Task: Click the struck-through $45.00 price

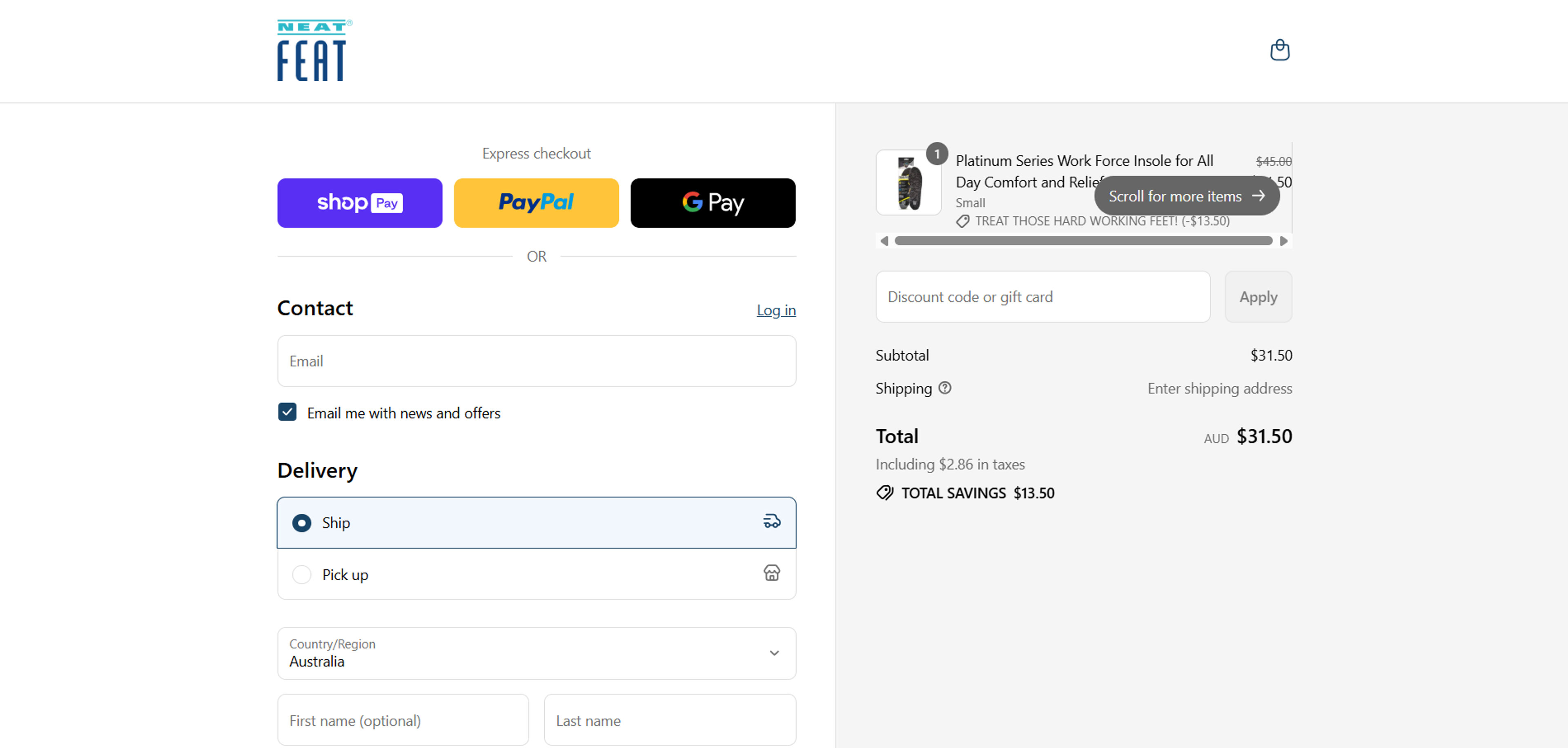Action: click(1274, 162)
